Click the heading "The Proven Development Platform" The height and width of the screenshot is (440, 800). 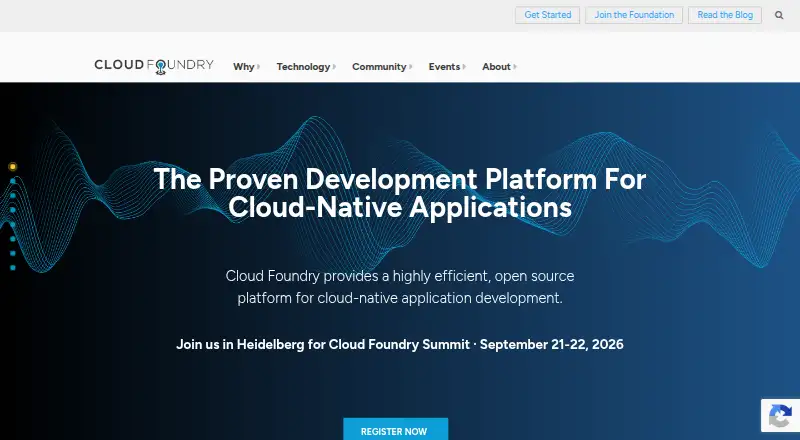[x=400, y=193]
